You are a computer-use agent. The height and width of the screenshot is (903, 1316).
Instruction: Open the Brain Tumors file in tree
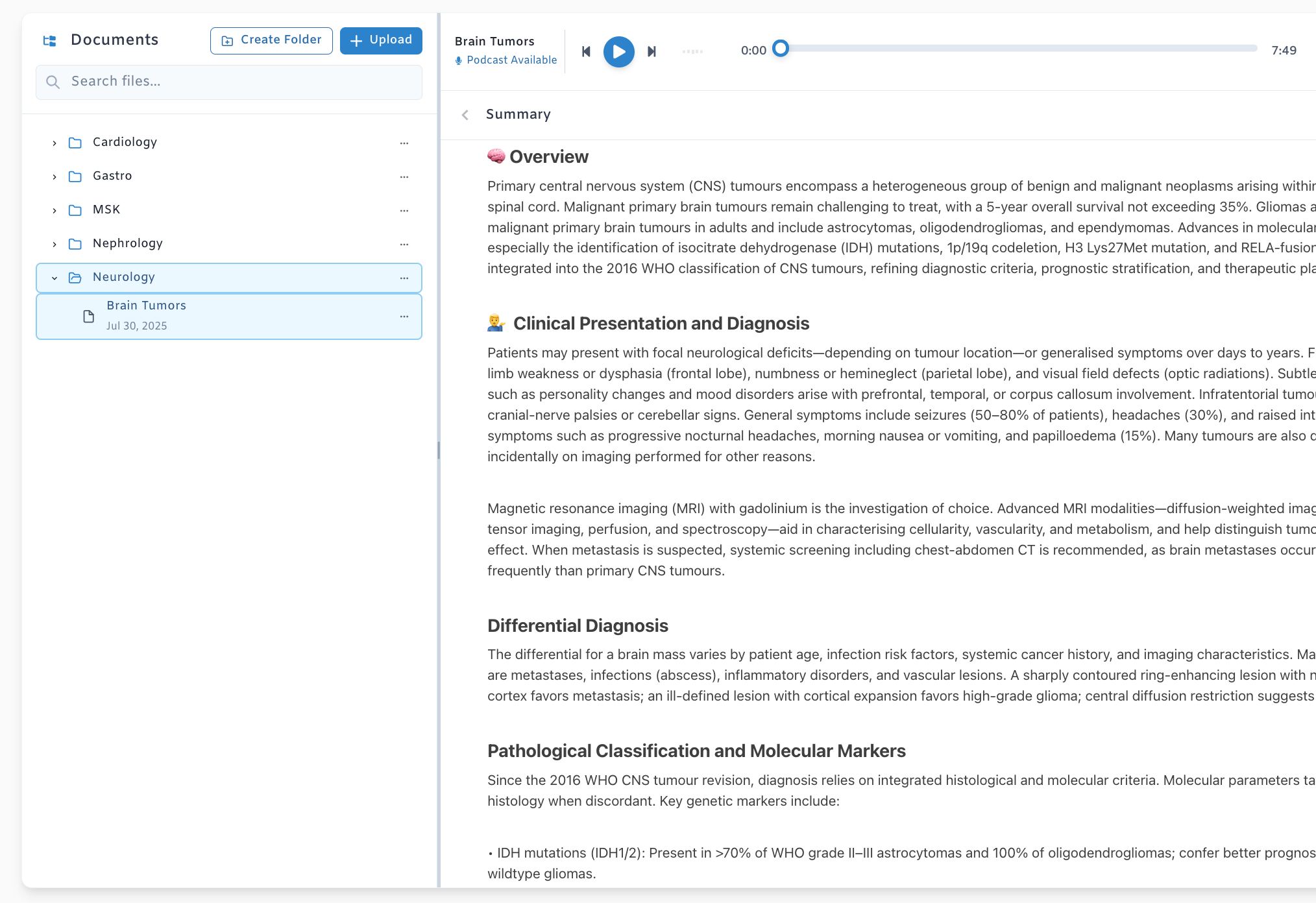pyautogui.click(x=229, y=317)
